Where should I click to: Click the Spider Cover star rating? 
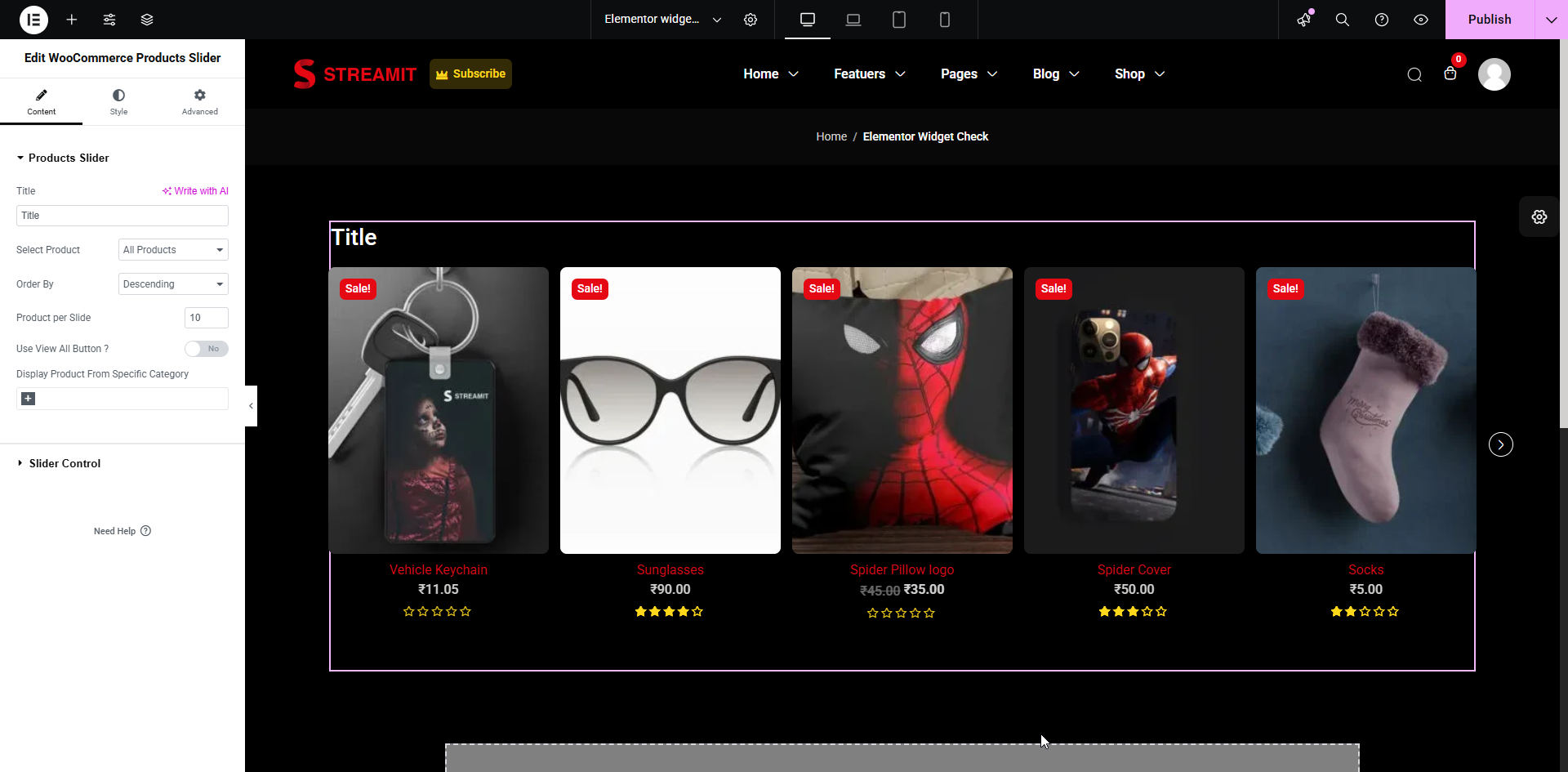click(x=1133, y=611)
